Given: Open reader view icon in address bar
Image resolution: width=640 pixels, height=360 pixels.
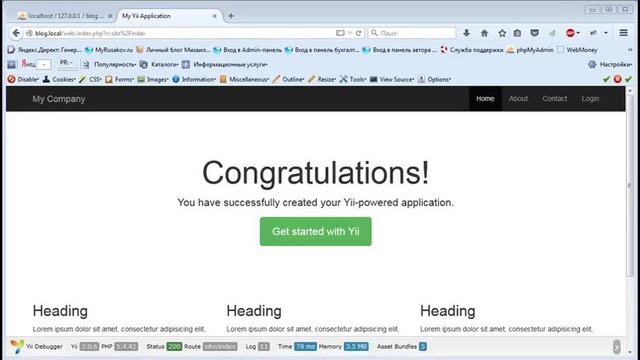Looking at the screenshot, I should (340, 33).
